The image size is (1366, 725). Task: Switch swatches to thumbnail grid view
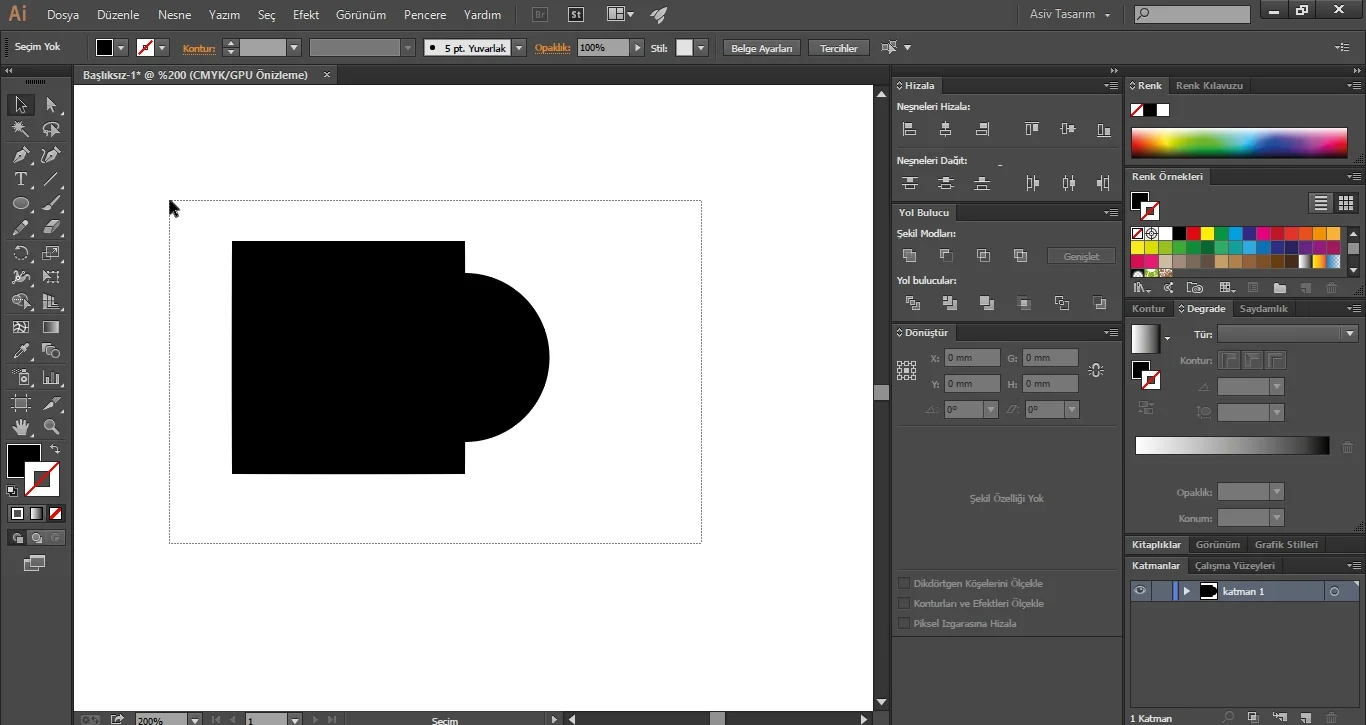pos(1346,203)
